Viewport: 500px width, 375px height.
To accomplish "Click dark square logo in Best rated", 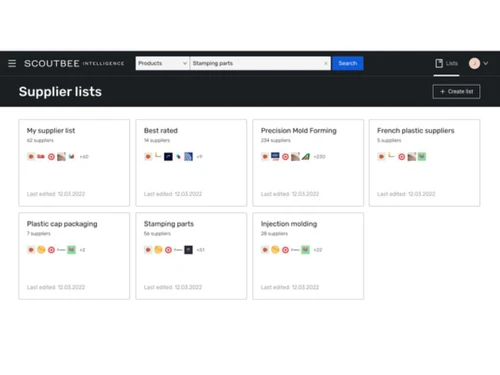I will (168, 156).
